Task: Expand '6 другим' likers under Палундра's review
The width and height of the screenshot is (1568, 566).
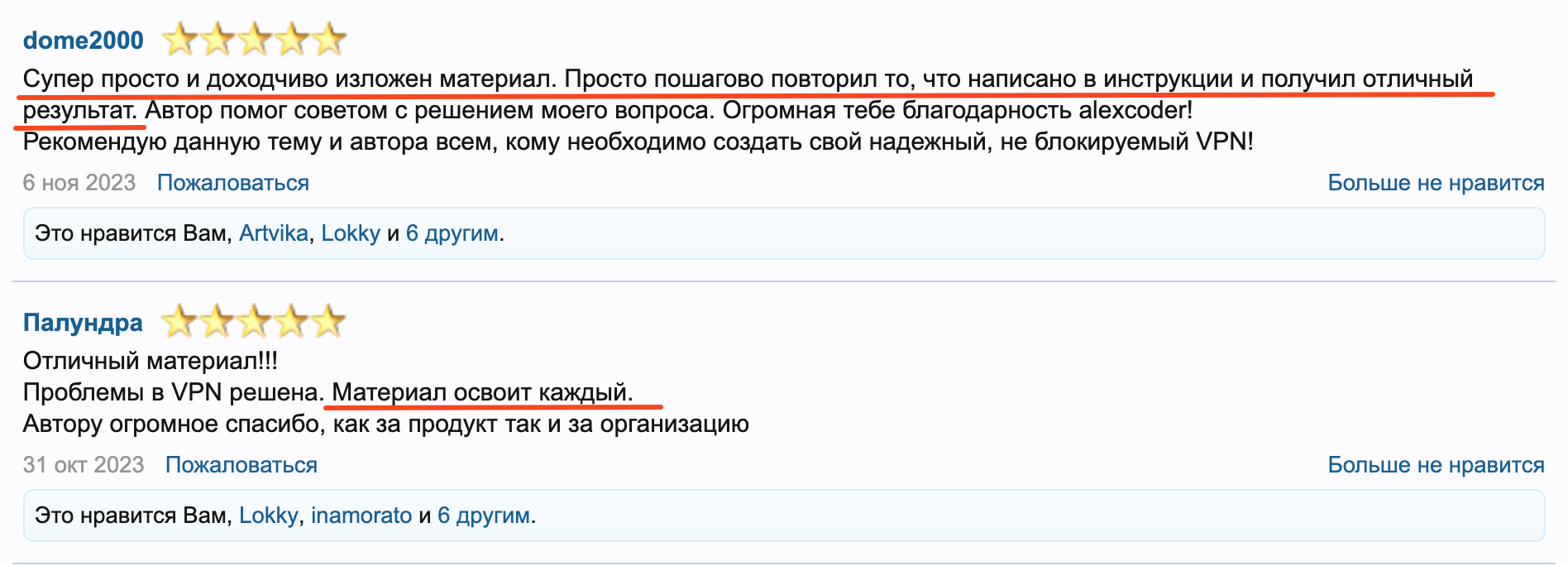Action: (484, 516)
